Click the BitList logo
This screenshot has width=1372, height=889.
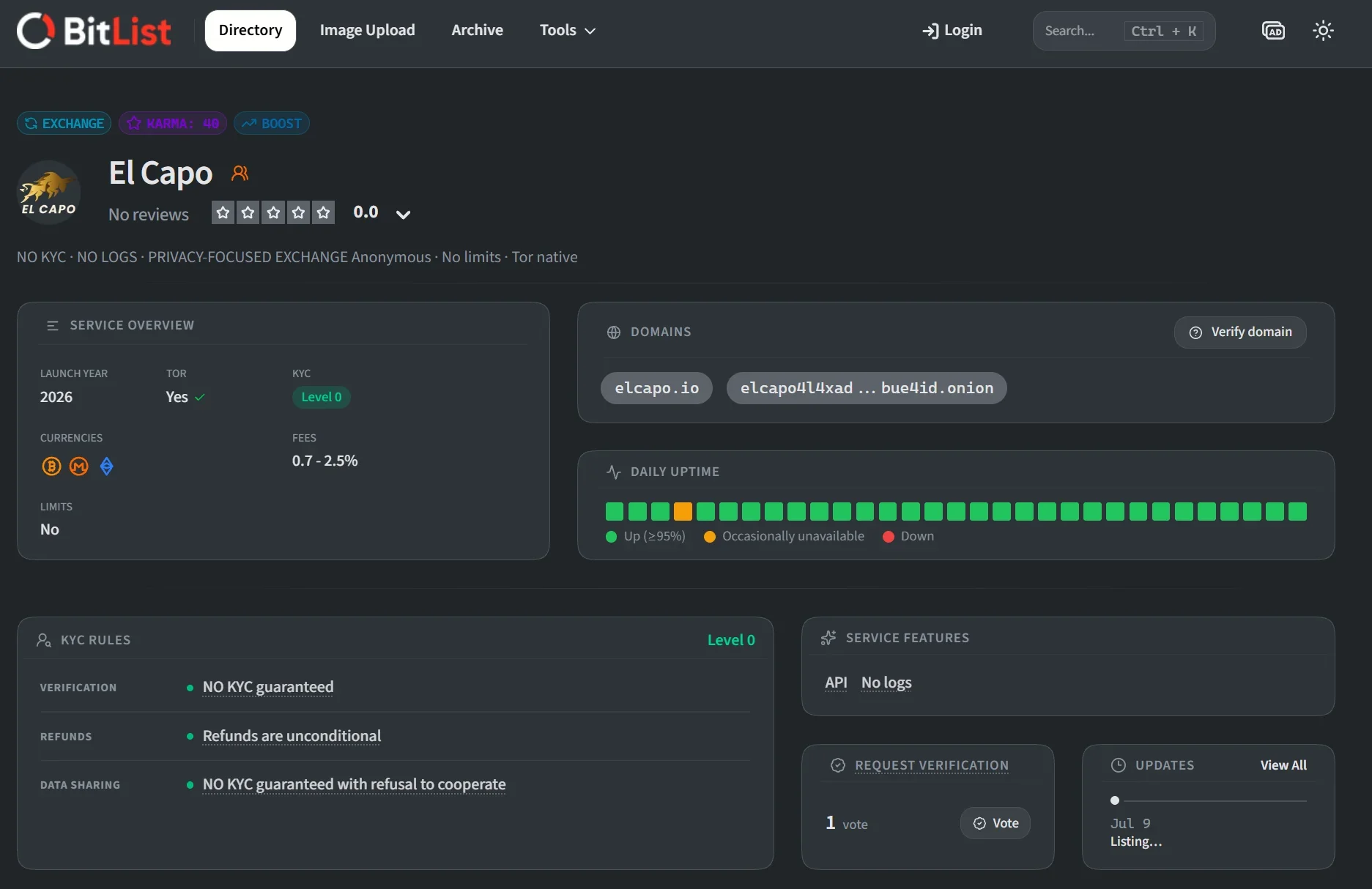point(94,31)
